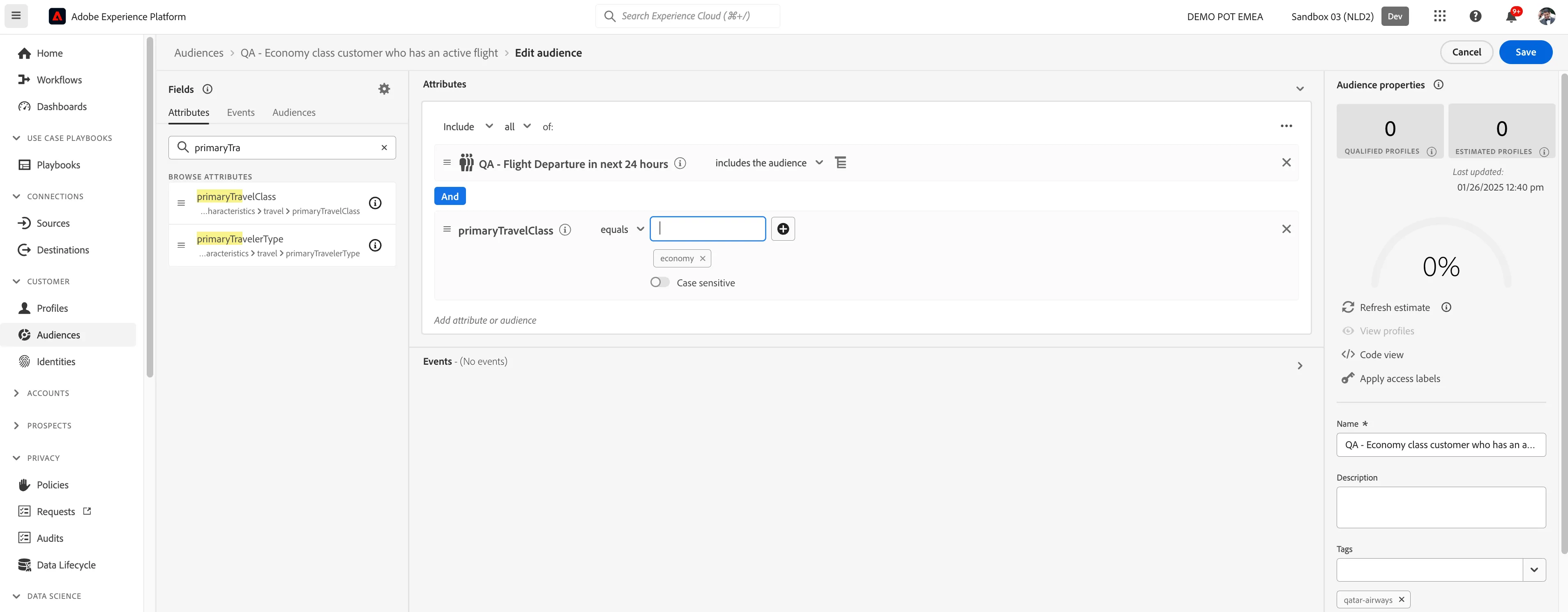
Task: Collapse the Attributes section chevron
Action: click(x=1300, y=89)
